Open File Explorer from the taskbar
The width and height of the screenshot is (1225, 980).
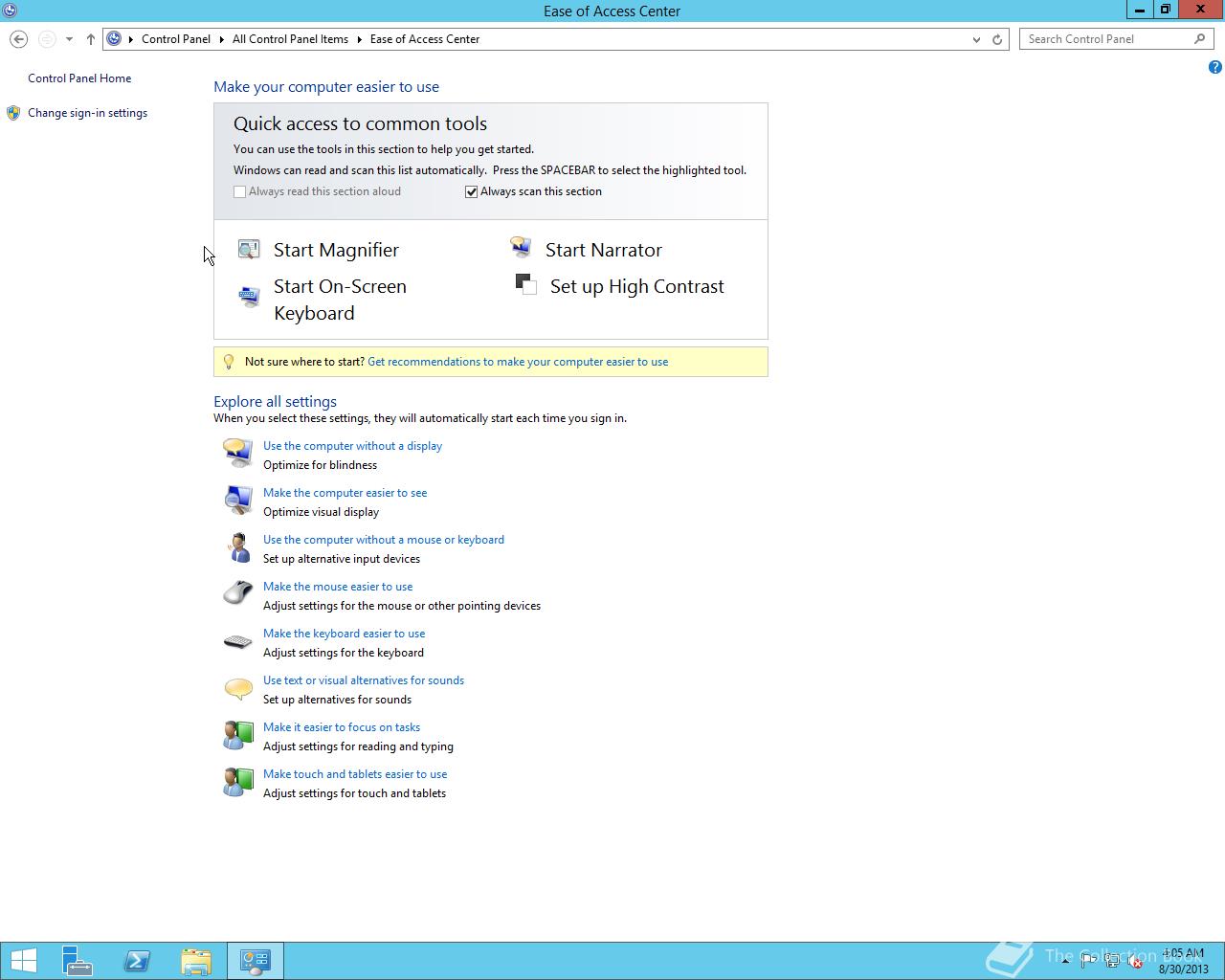coord(196,961)
